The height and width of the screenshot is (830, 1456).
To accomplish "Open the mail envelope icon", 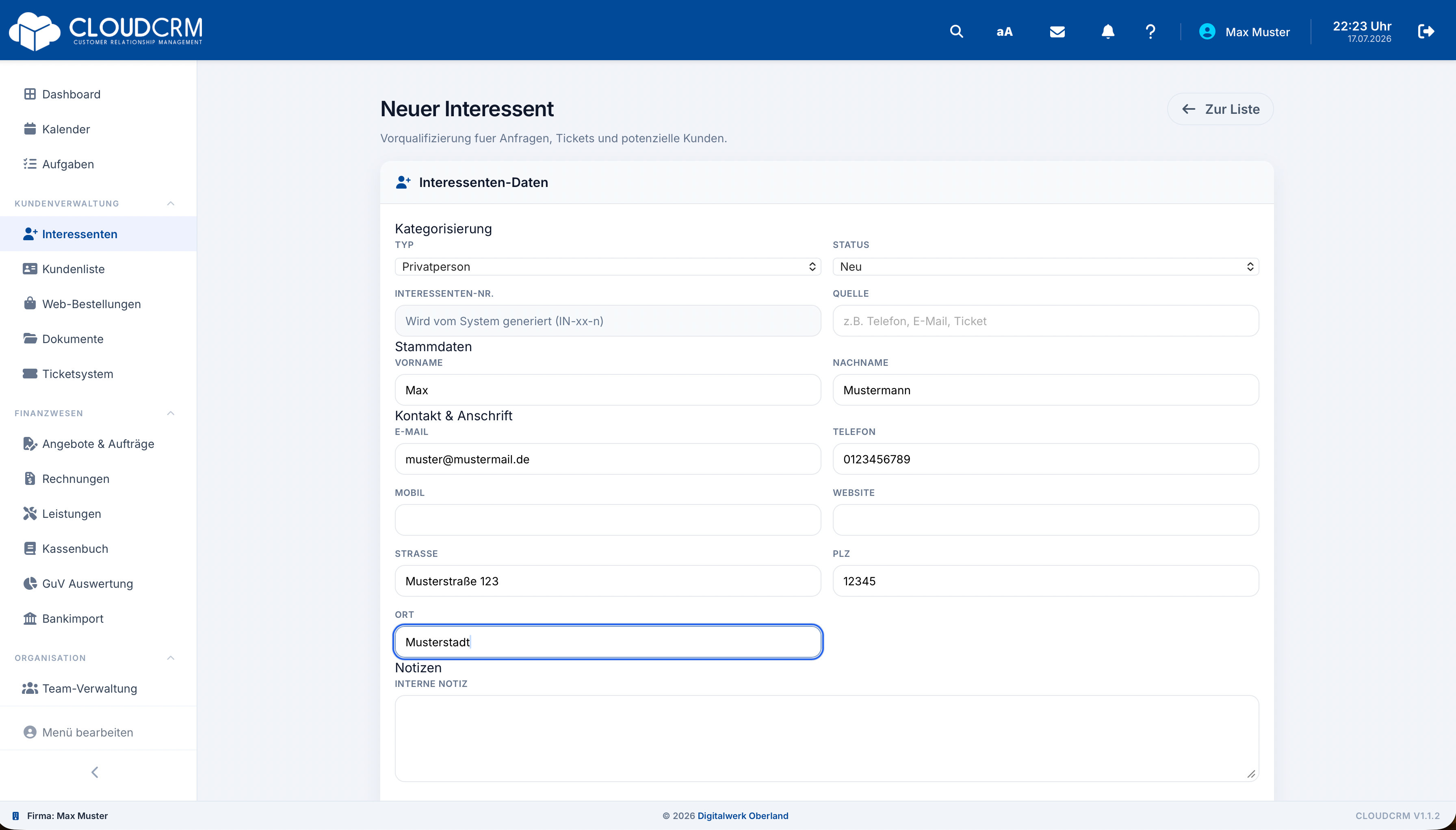I will pyautogui.click(x=1057, y=32).
